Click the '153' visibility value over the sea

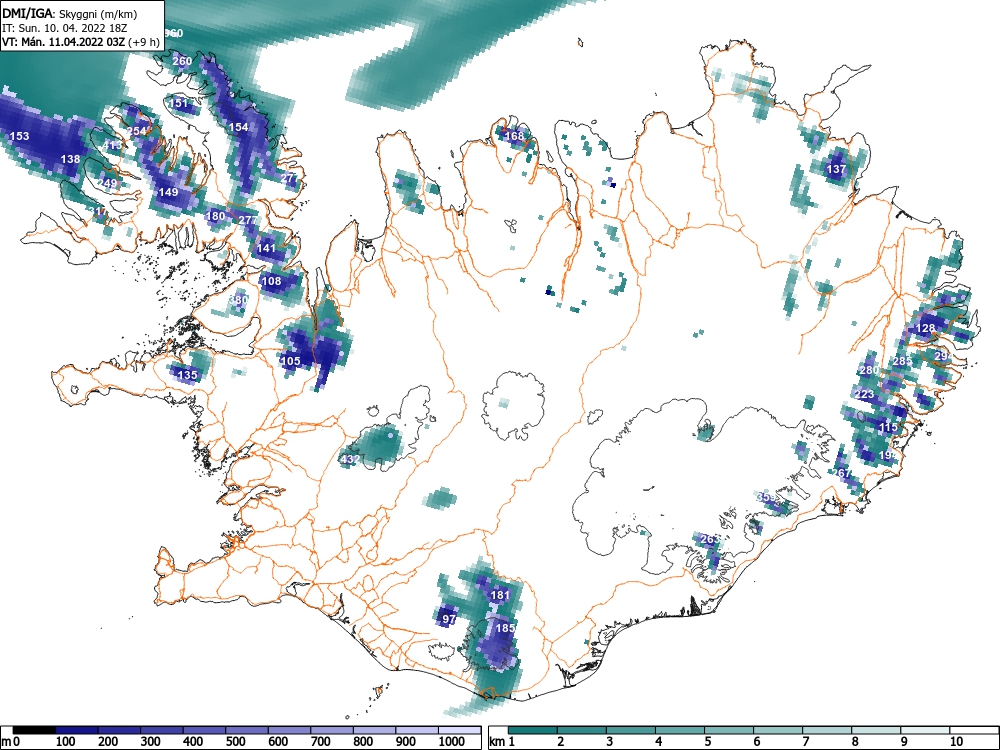coord(20,136)
